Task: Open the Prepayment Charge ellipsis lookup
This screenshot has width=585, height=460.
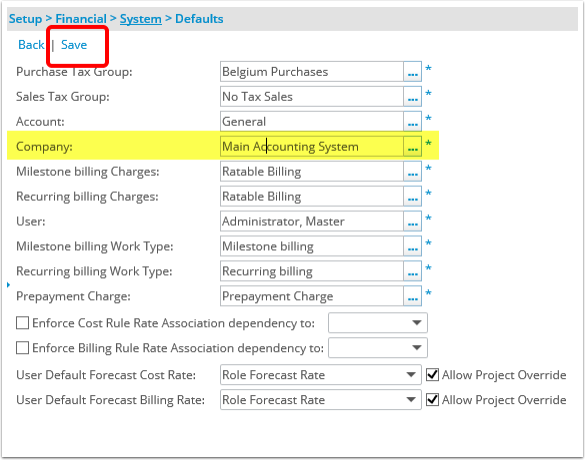Action: pyautogui.click(x=412, y=296)
